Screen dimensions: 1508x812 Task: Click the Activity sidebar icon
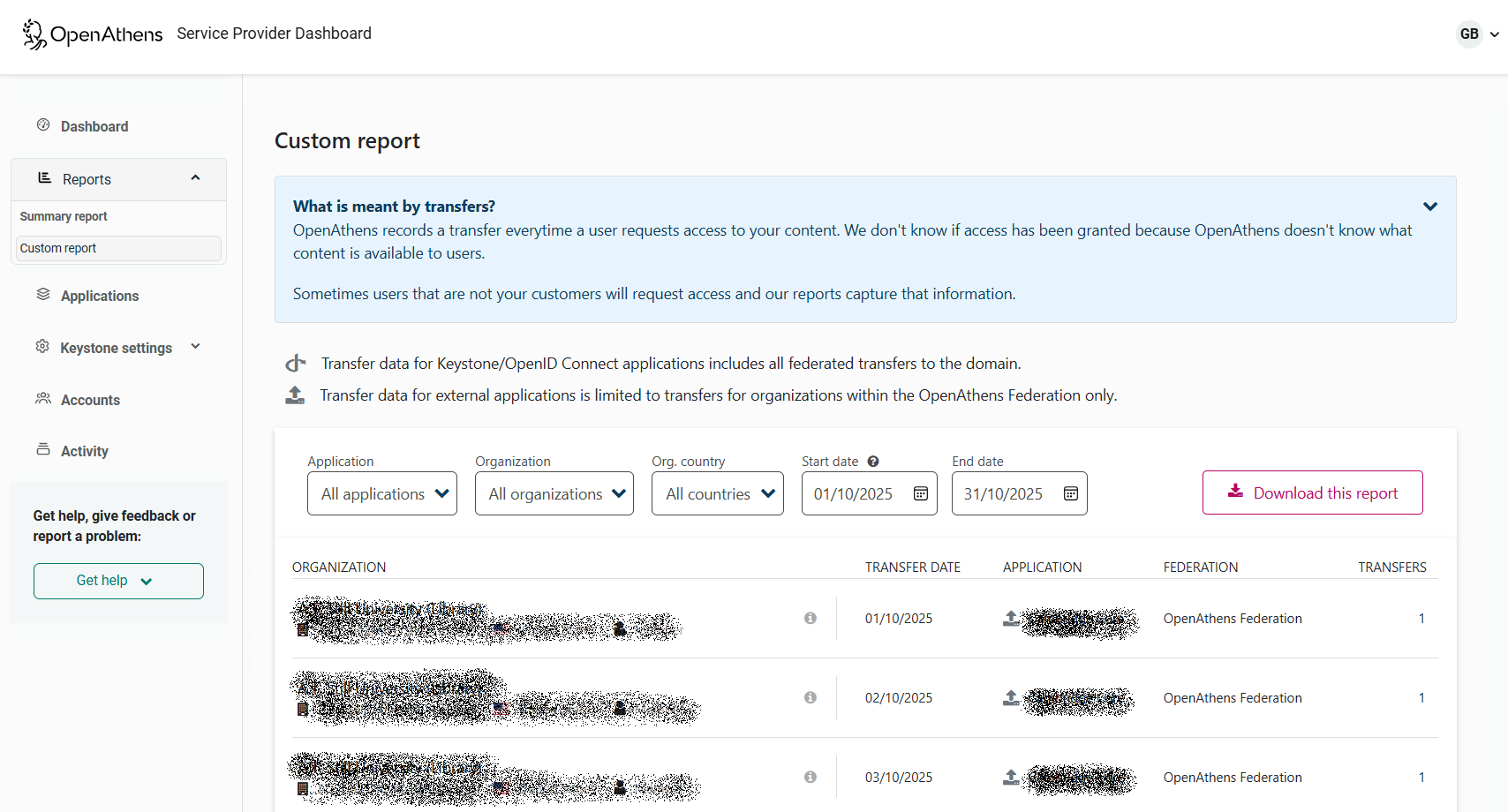coord(43,450)
